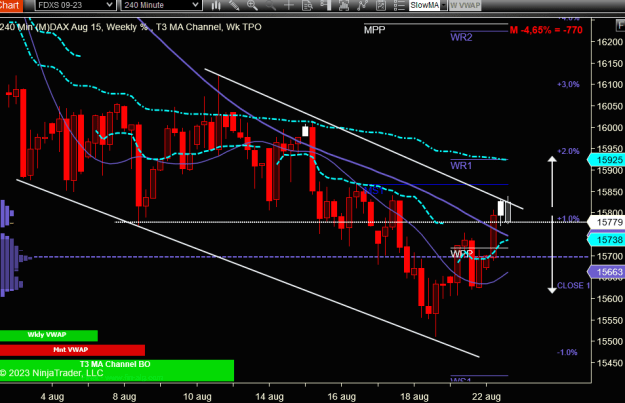Click the purple 15663 price marker
Image resolution: width=625 pixels, height=403 pixels.
(606, 272)
